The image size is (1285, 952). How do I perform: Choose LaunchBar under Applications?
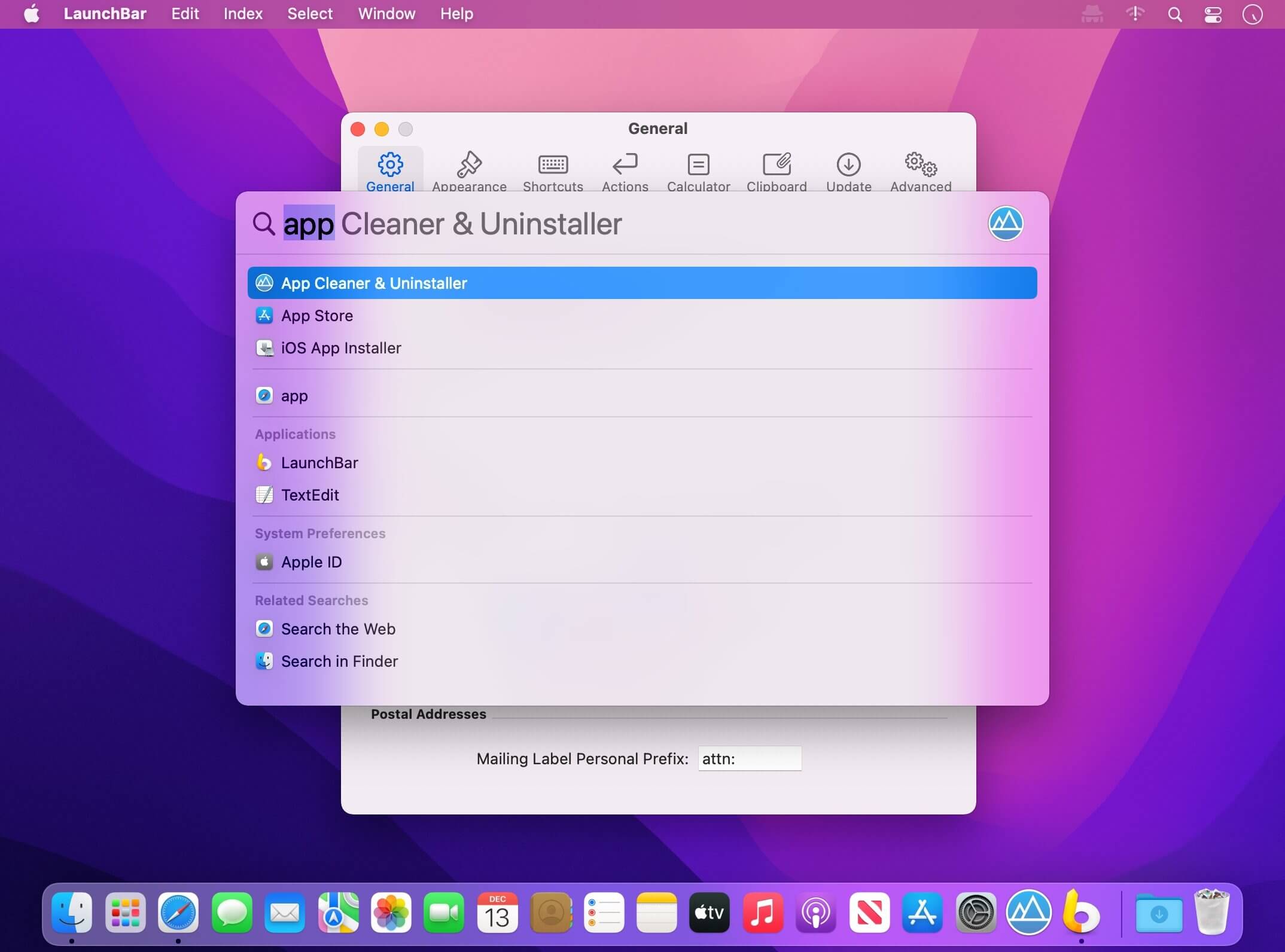coord(642,462)
